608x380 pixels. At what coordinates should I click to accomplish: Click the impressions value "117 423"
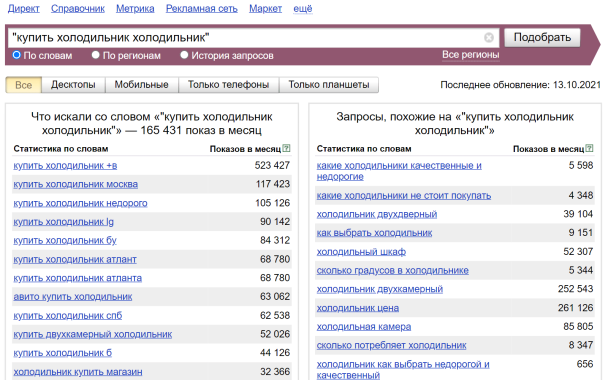[x=273, y=184]
